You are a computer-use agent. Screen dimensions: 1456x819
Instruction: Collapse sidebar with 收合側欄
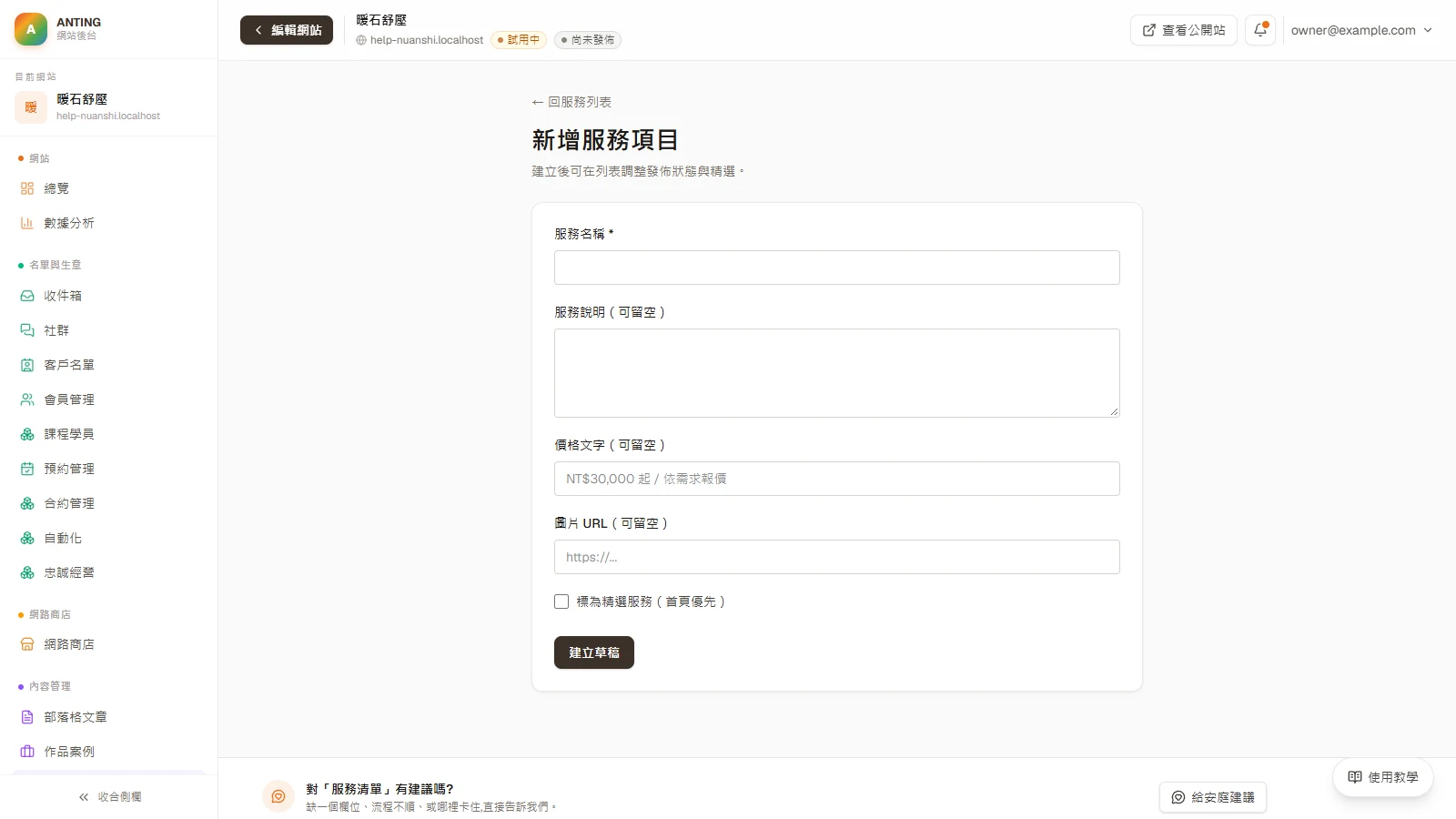(x=109, y=797)
